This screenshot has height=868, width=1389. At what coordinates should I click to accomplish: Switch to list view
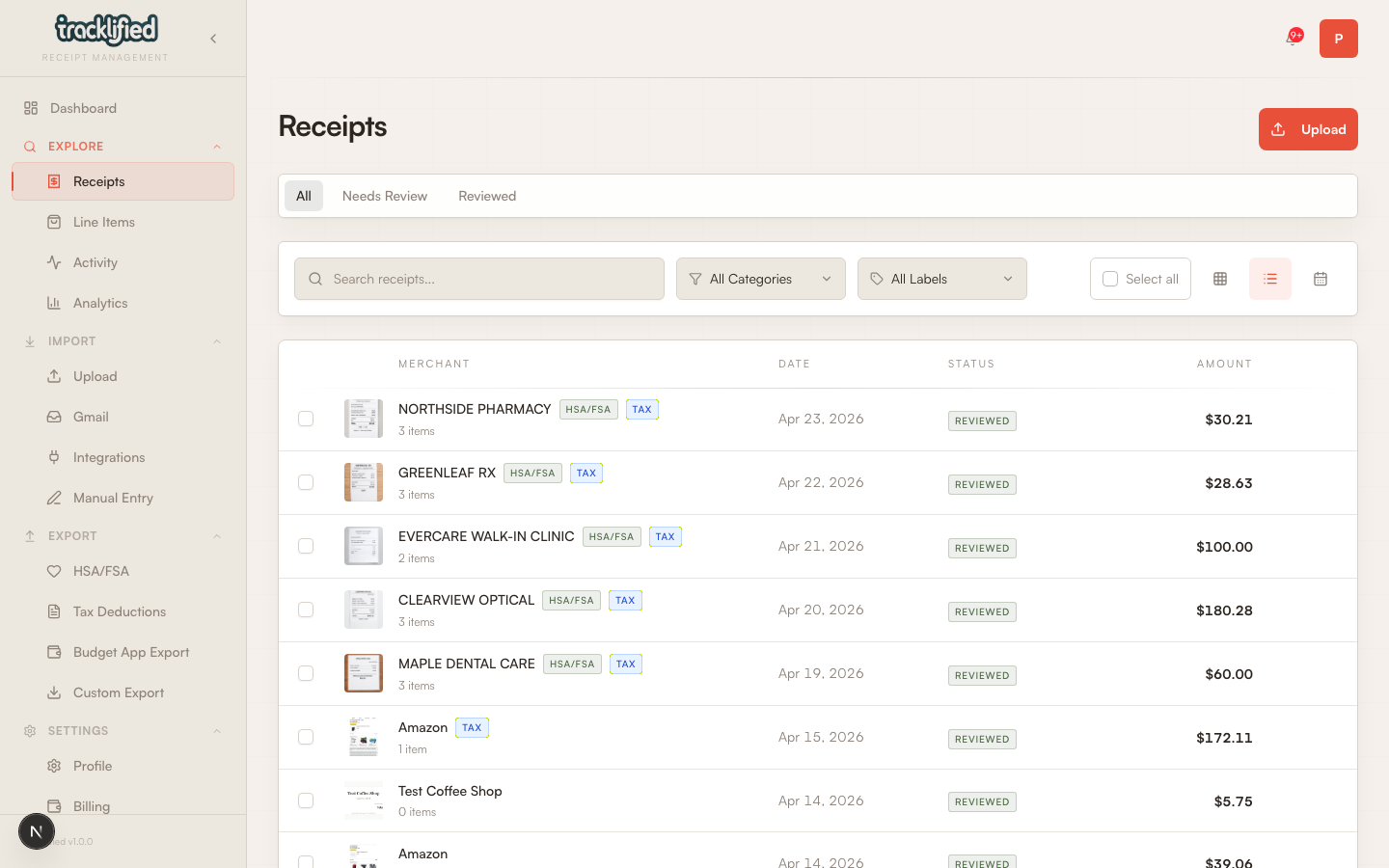tap(1270, 279)
